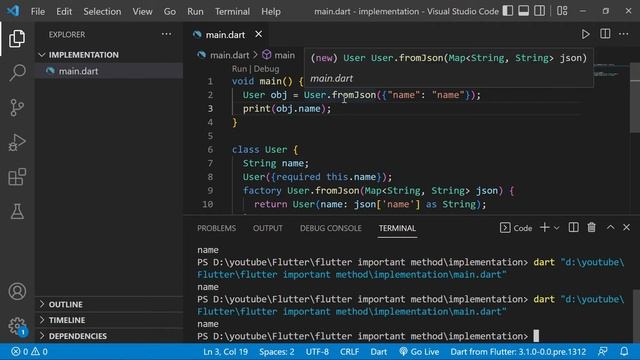The image size is (640, 360).
Task: Open the Extensions view icon
Action: (x=17, y=177)
